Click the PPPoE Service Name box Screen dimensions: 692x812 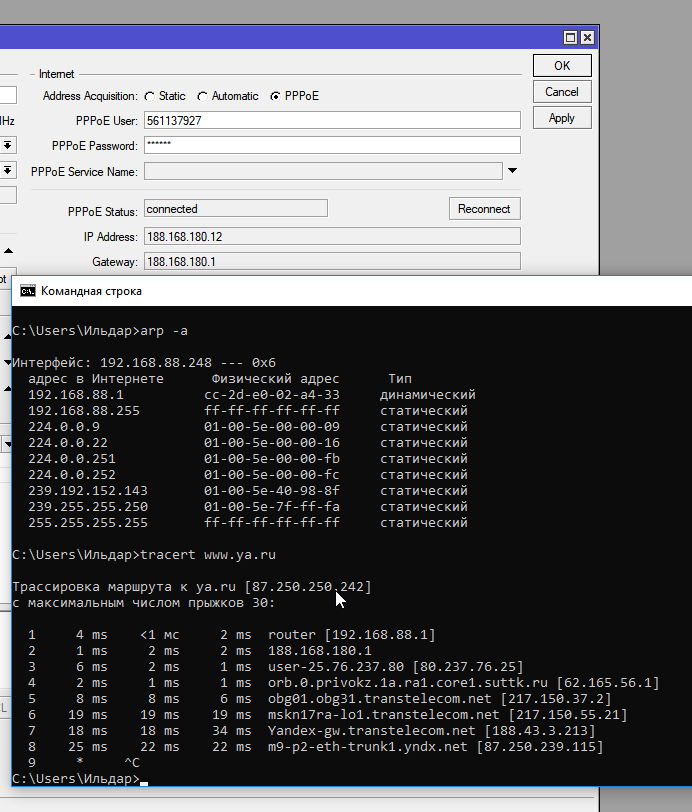(322, 172)
